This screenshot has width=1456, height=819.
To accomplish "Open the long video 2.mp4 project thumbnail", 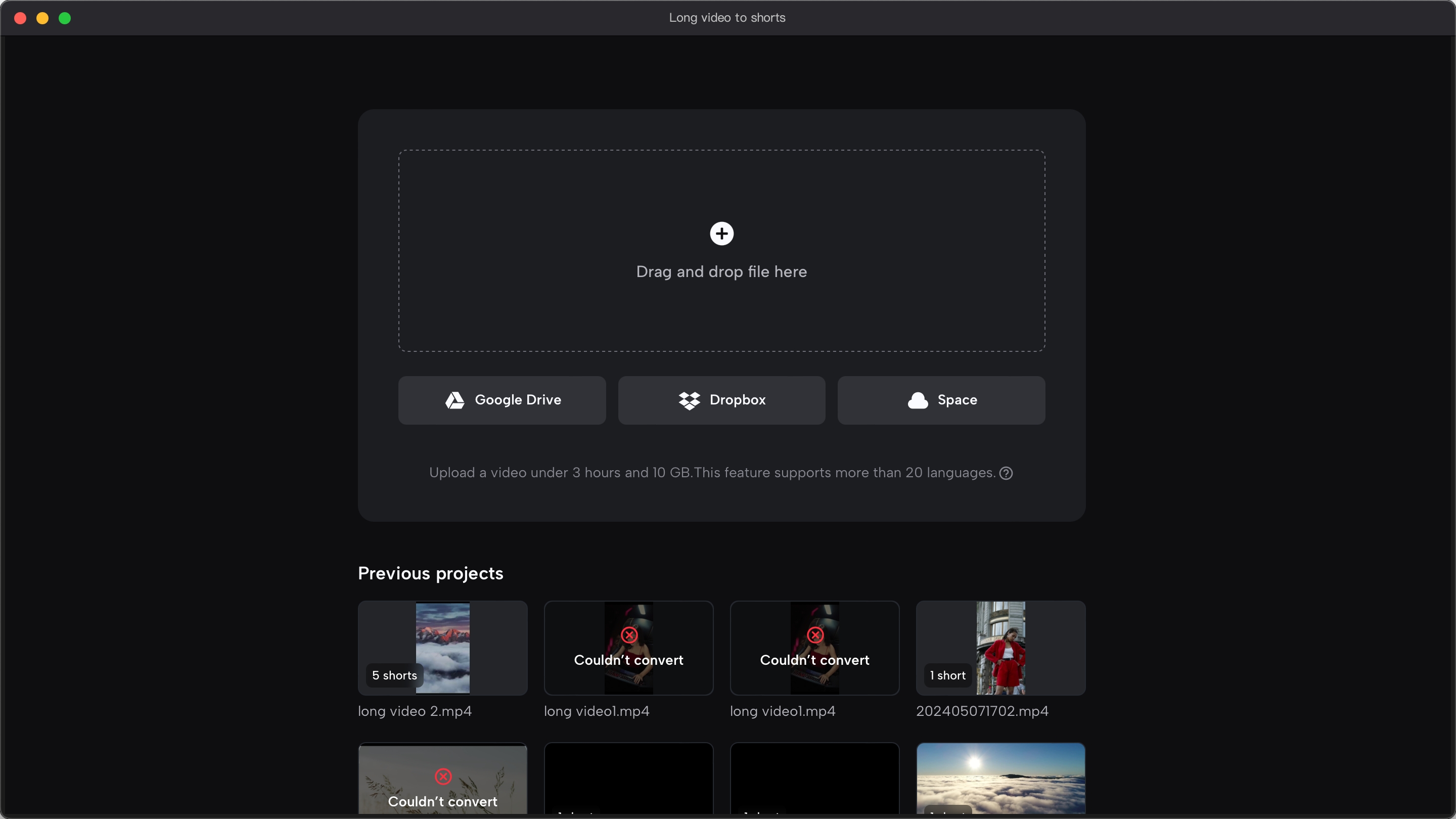I will pos(442,648).
